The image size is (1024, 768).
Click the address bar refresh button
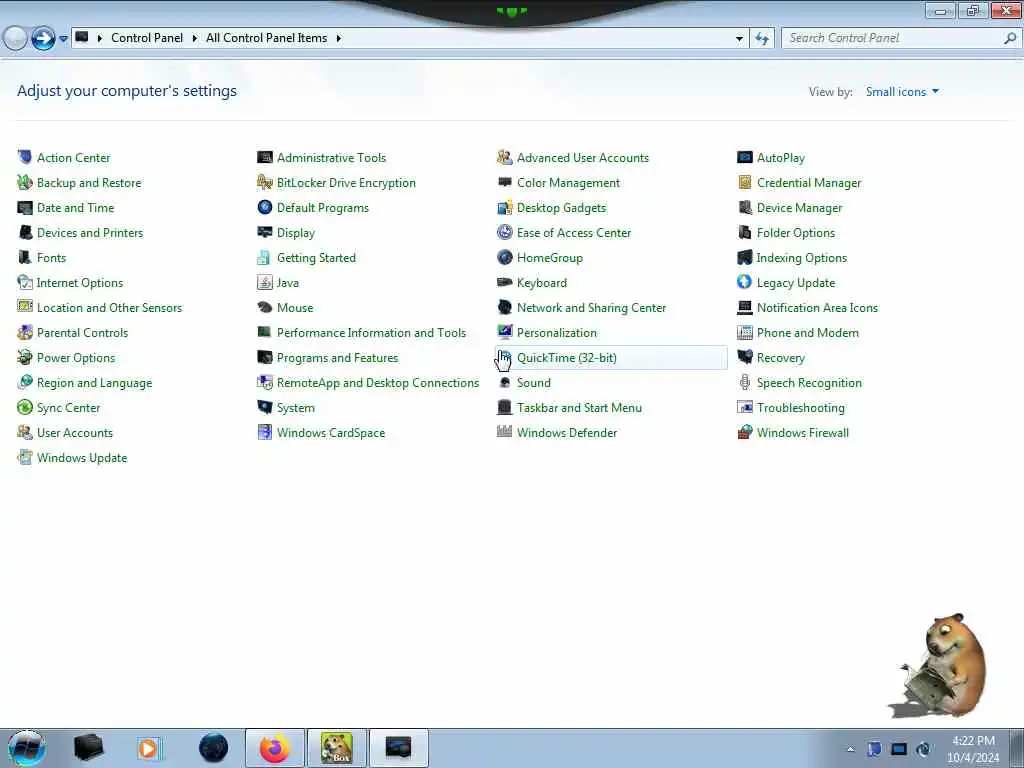761,39
